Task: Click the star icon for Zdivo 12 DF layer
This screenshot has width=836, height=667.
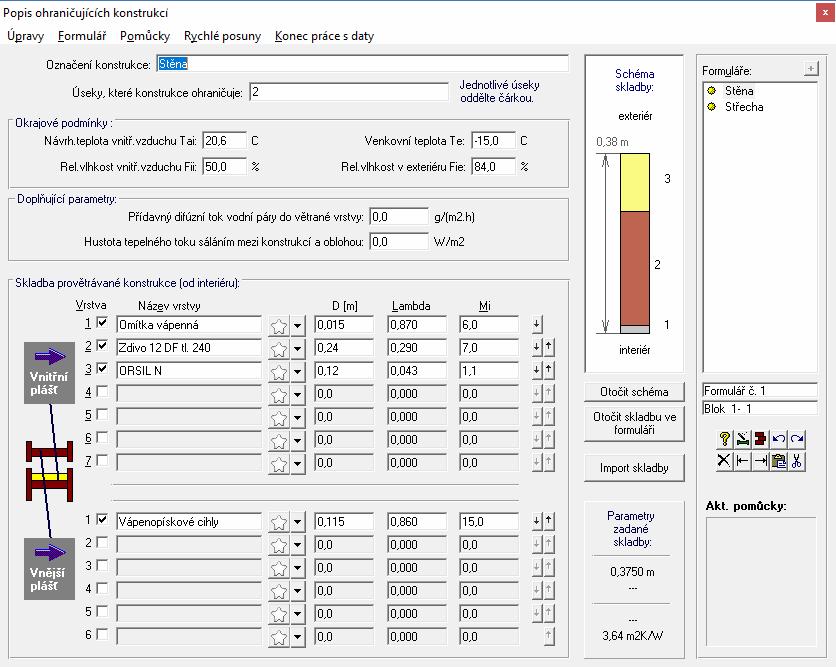Action: click(x=279, y=349)
